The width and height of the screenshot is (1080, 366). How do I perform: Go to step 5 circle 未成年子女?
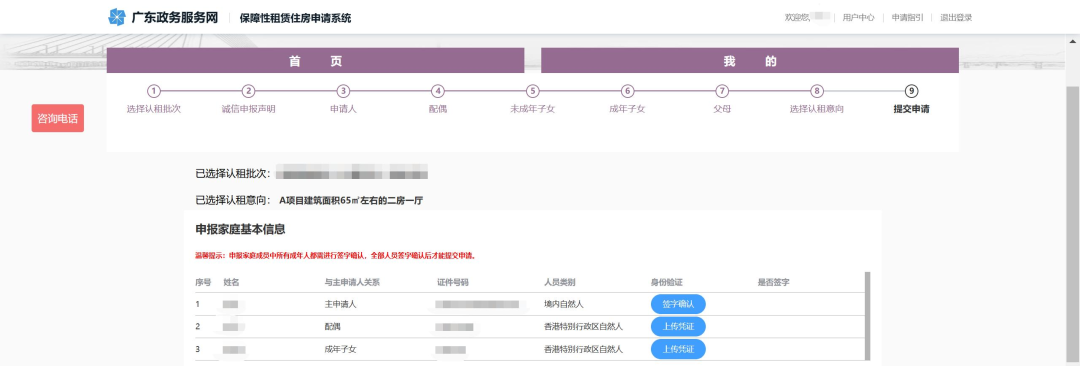[x=532, y=91]
